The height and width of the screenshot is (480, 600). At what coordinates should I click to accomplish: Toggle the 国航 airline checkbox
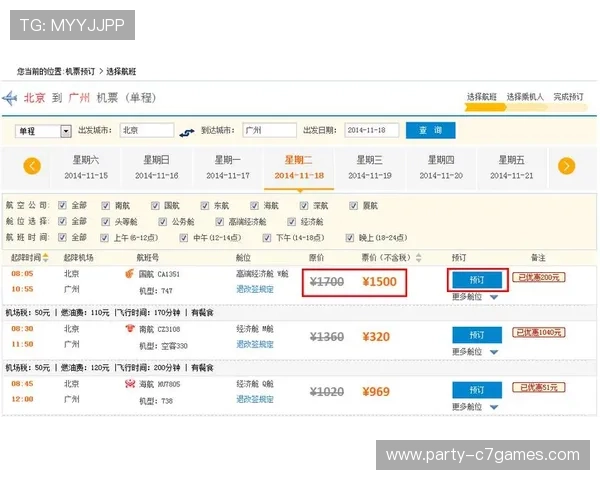point(155,206)
